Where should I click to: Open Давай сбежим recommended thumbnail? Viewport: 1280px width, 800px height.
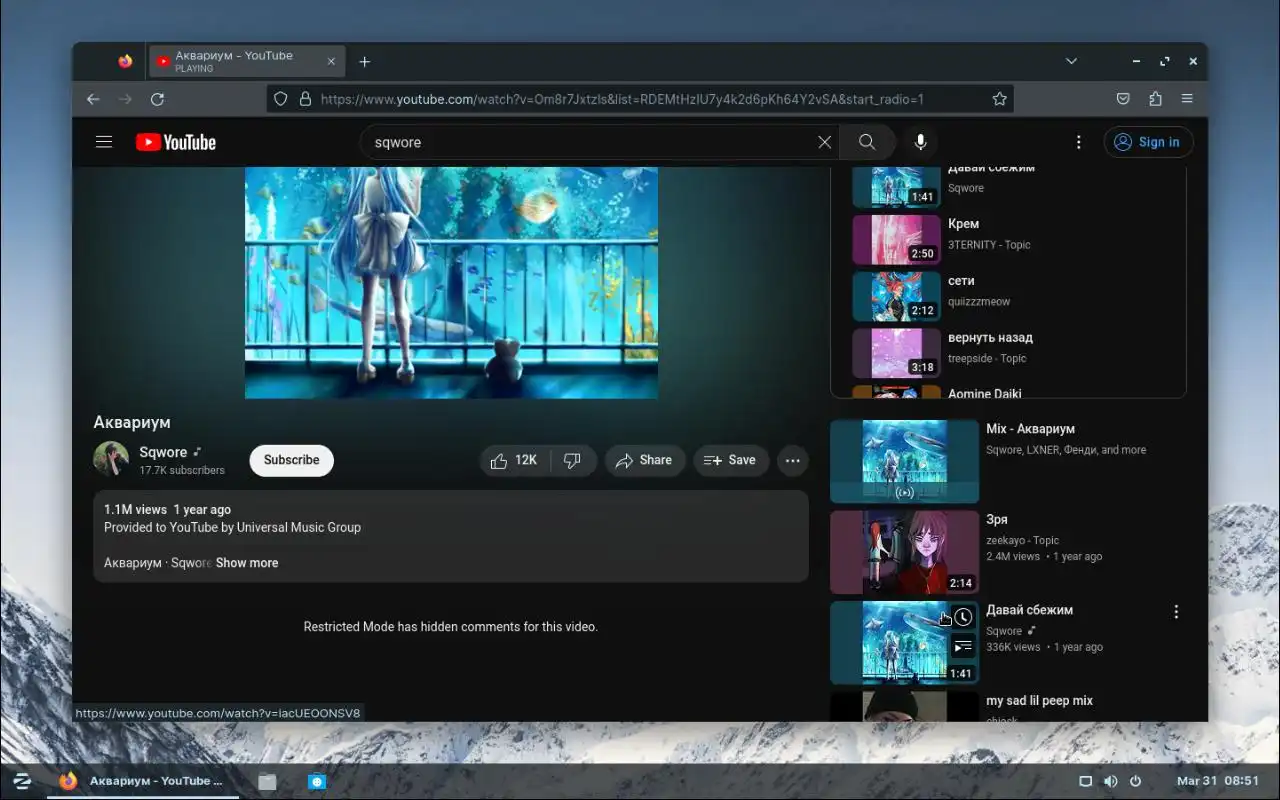[x=904, y=643]
